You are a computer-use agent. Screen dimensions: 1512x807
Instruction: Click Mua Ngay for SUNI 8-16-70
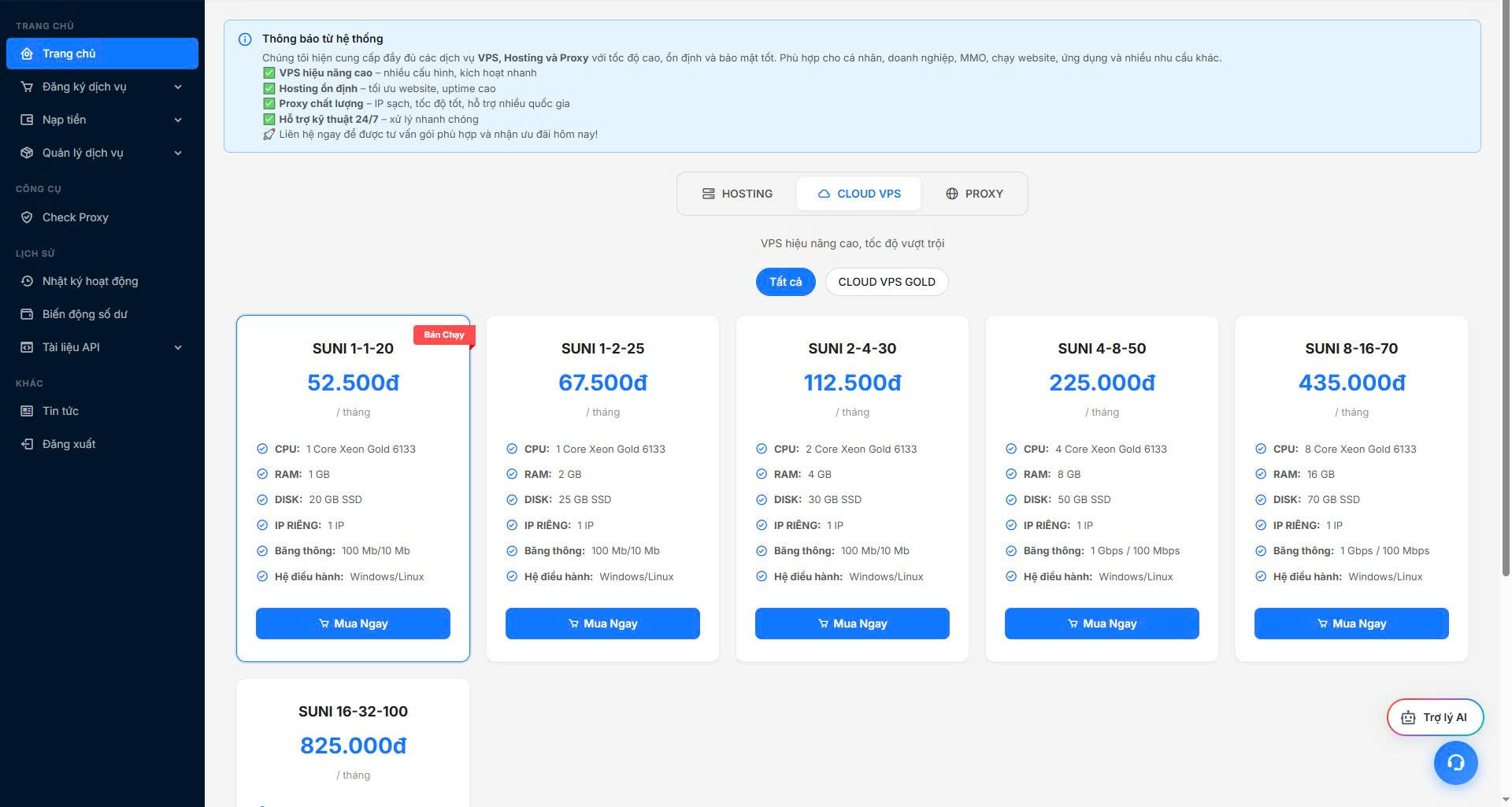click(1351, 624)
